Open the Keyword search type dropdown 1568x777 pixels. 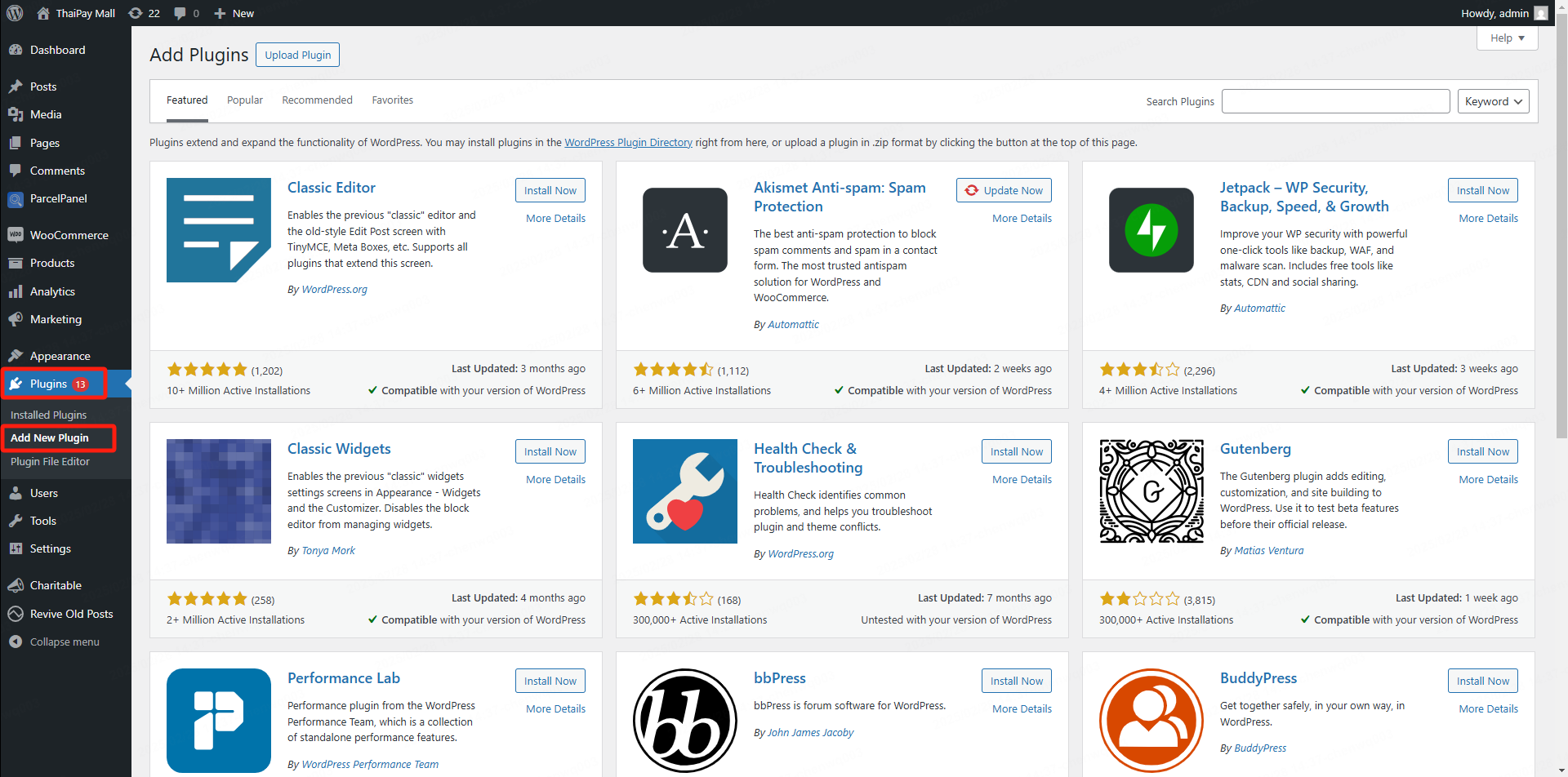(1493, 101)
